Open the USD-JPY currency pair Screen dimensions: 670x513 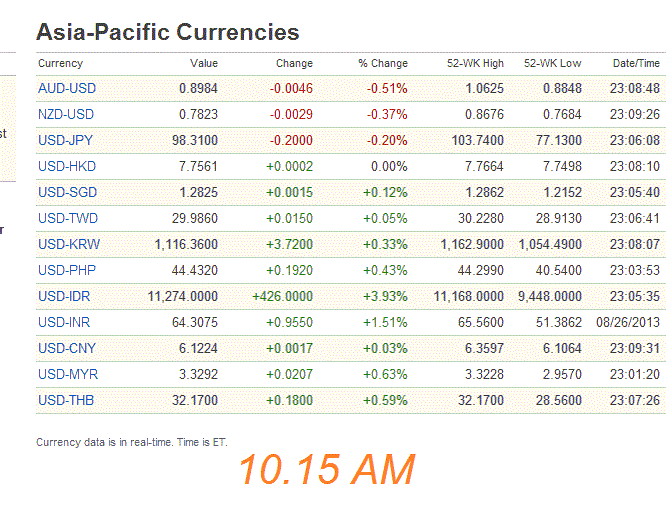click(66, 140)
